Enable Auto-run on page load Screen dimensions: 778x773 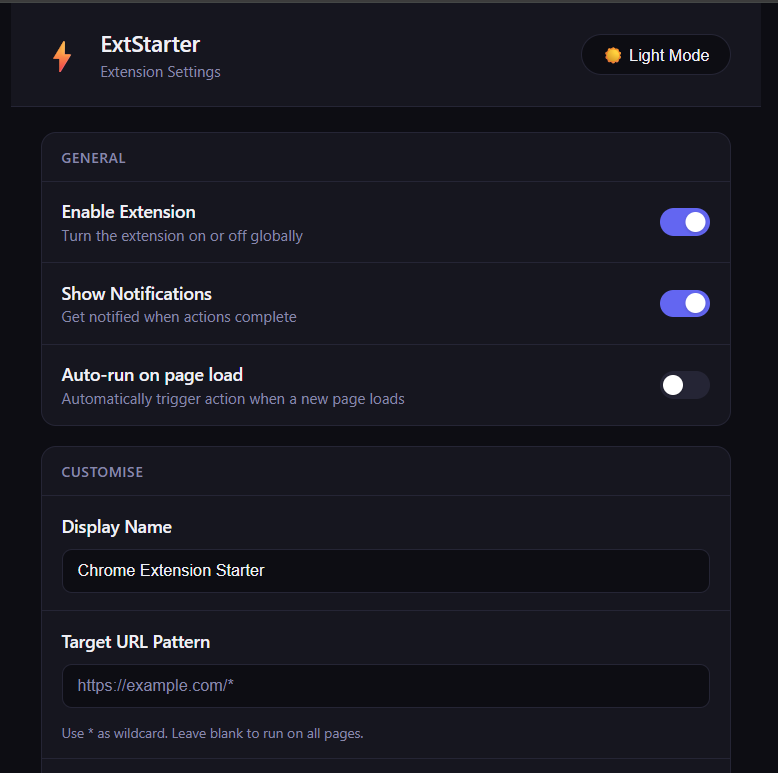pos(684,385)
